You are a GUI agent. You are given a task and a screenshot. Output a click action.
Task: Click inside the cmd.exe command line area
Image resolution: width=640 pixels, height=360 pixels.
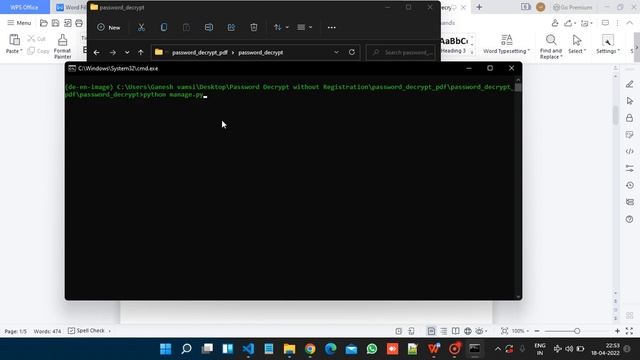(x=290, y=188)
